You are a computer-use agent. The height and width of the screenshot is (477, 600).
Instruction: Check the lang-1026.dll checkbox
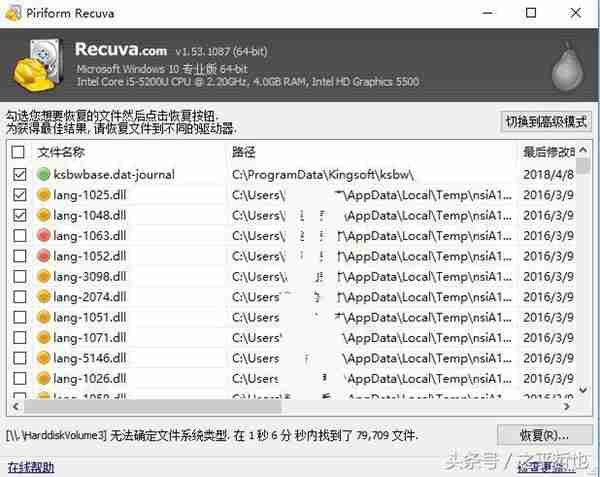pos(20,378)
